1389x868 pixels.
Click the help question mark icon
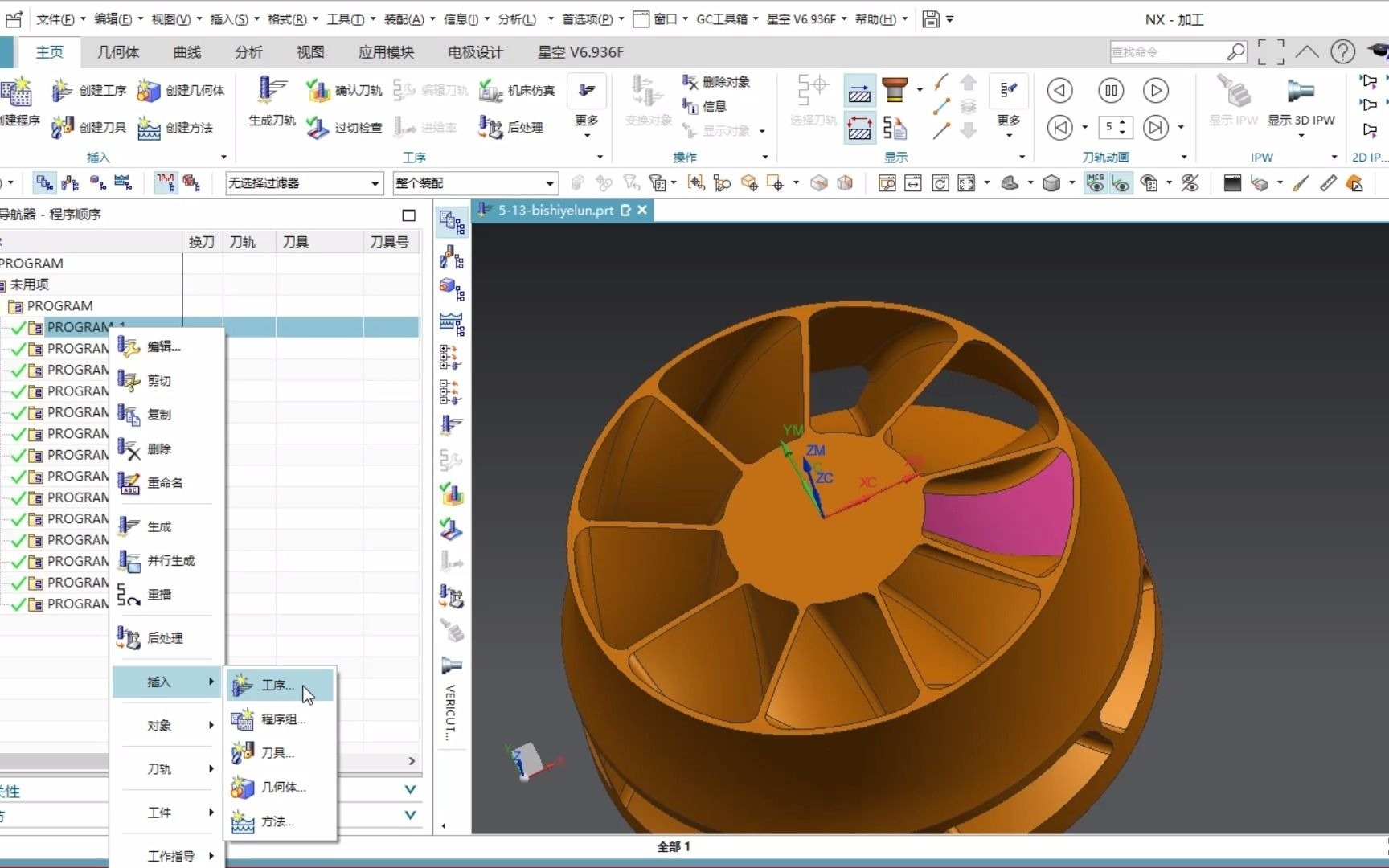pyautogui.click(x=1342, y=52)
